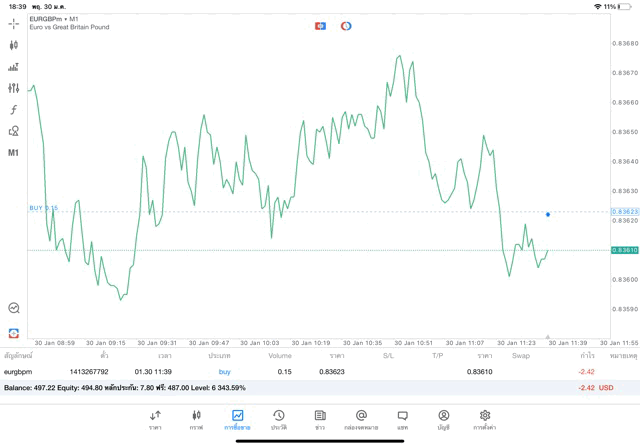This screenshot has width=640, height=447.
Task: Open the การตั้งค่า settings tab
Action: (485, 419)
